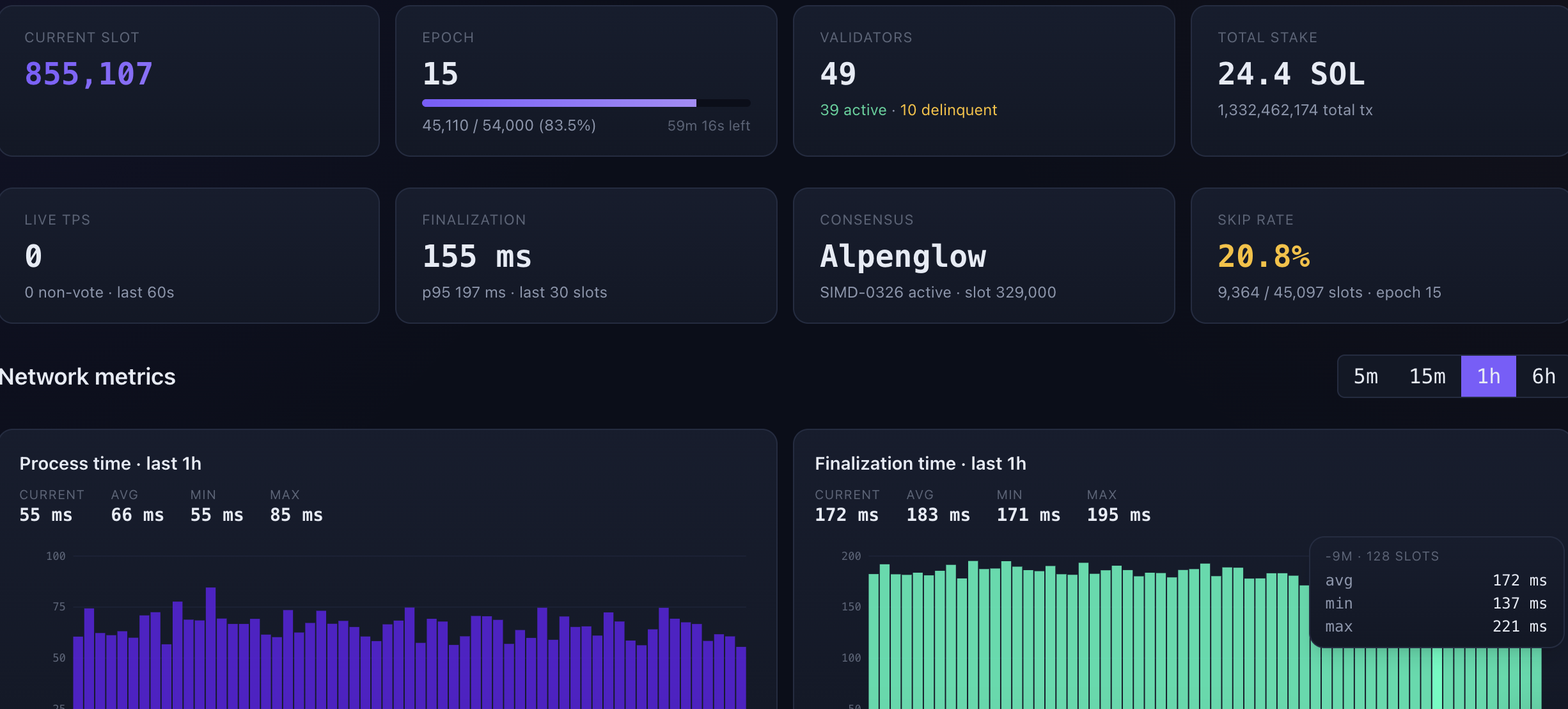Click the 100 axis label on Process time chart
Screen dimensions: 1568x709
[x=56, y=556]
